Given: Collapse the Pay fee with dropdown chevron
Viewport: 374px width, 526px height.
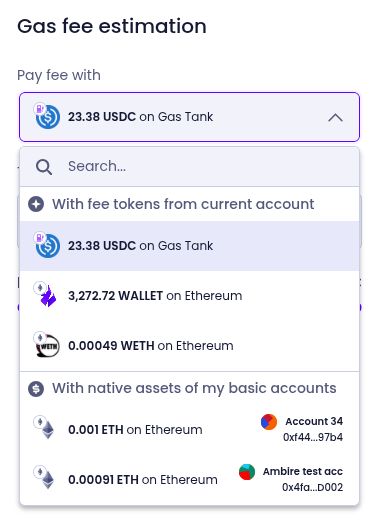Looking at the screenshot, I should pos(335,117).
